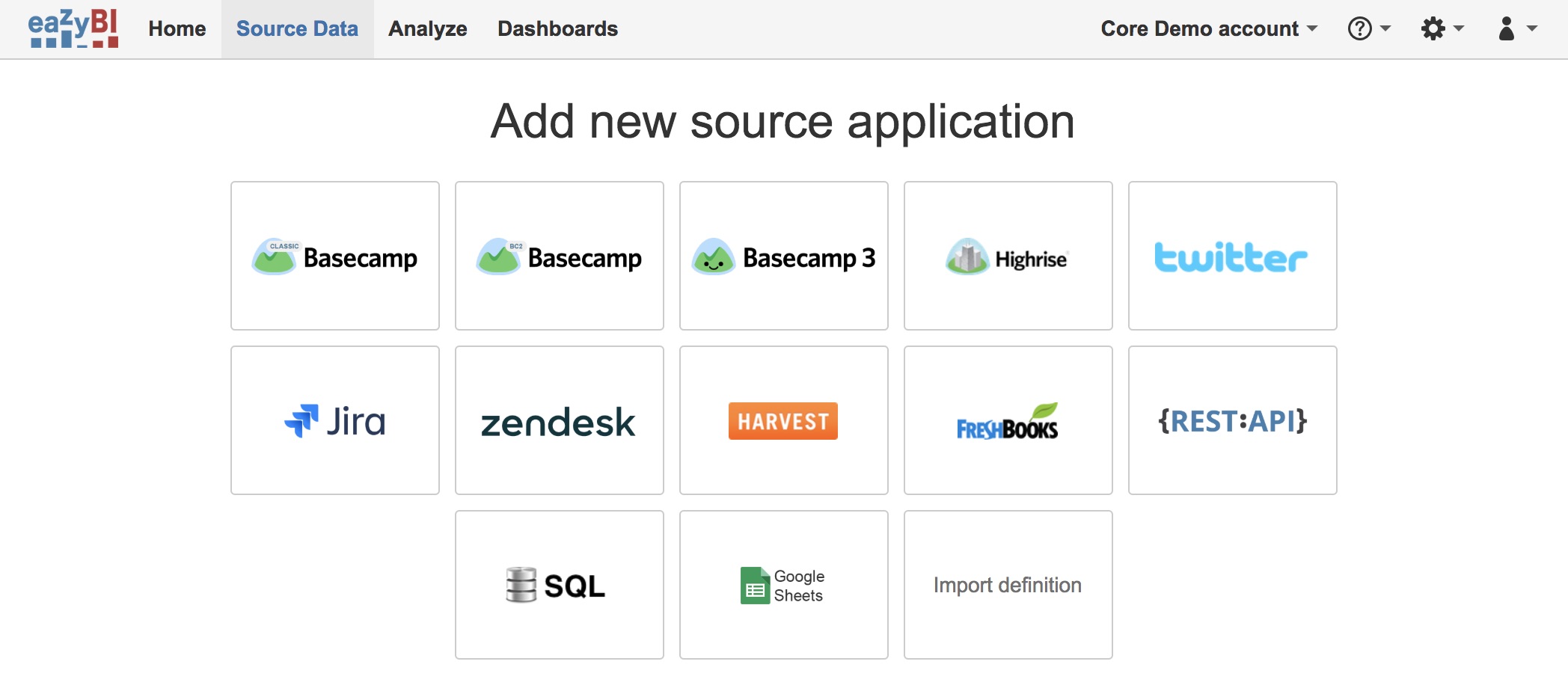This screenshot has width=1568, height=694.
Task: Choose the Harvest source application
Action: [x=784, y=420]
